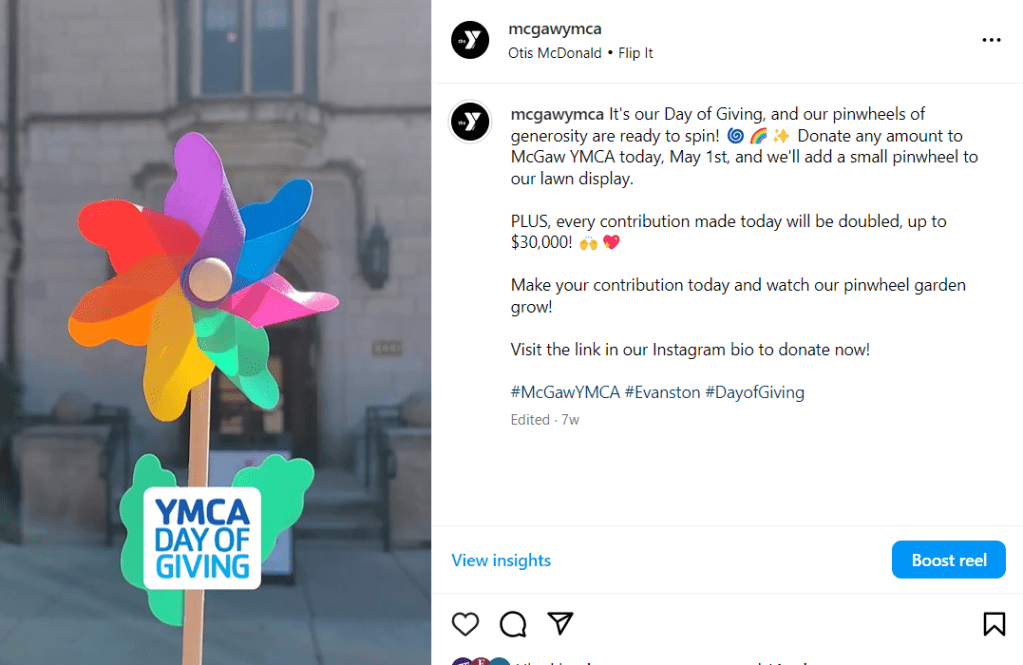Click the mcgawymca username in the caption

coord(557,114)
